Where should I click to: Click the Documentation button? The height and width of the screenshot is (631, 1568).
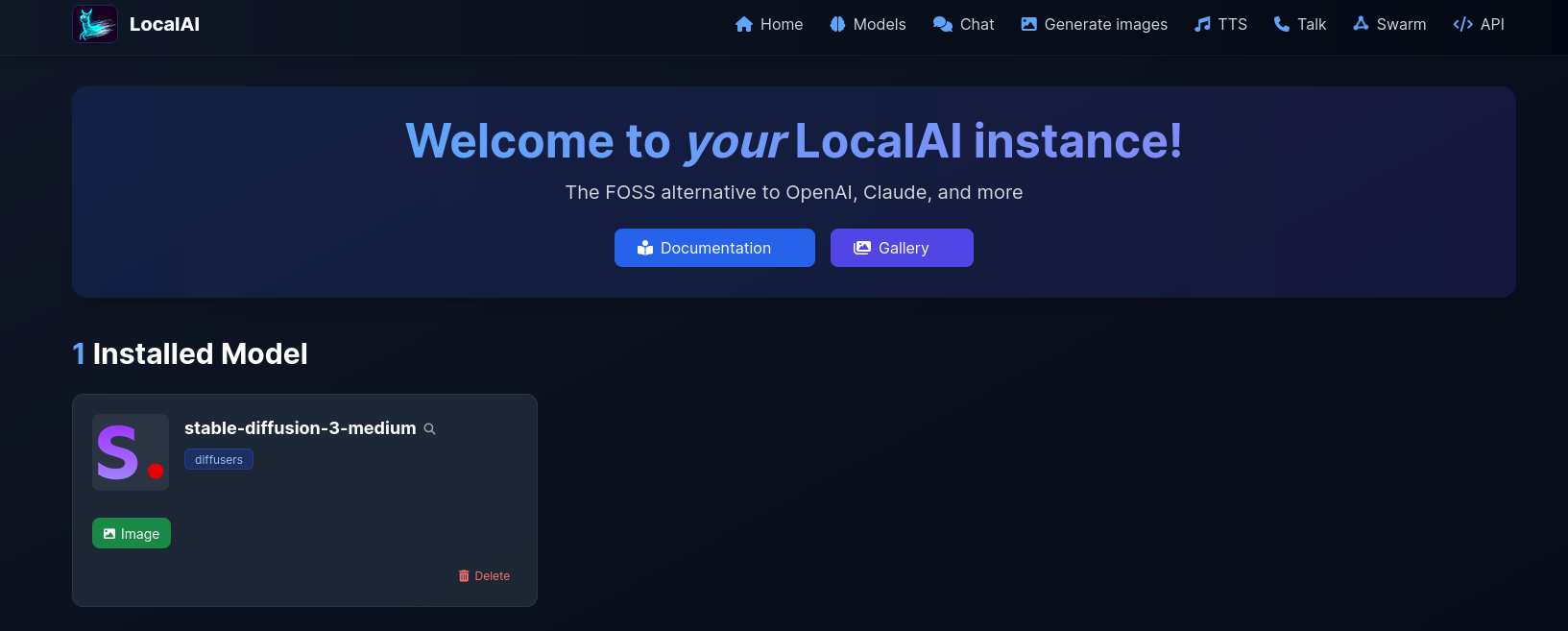coord(714,248)
